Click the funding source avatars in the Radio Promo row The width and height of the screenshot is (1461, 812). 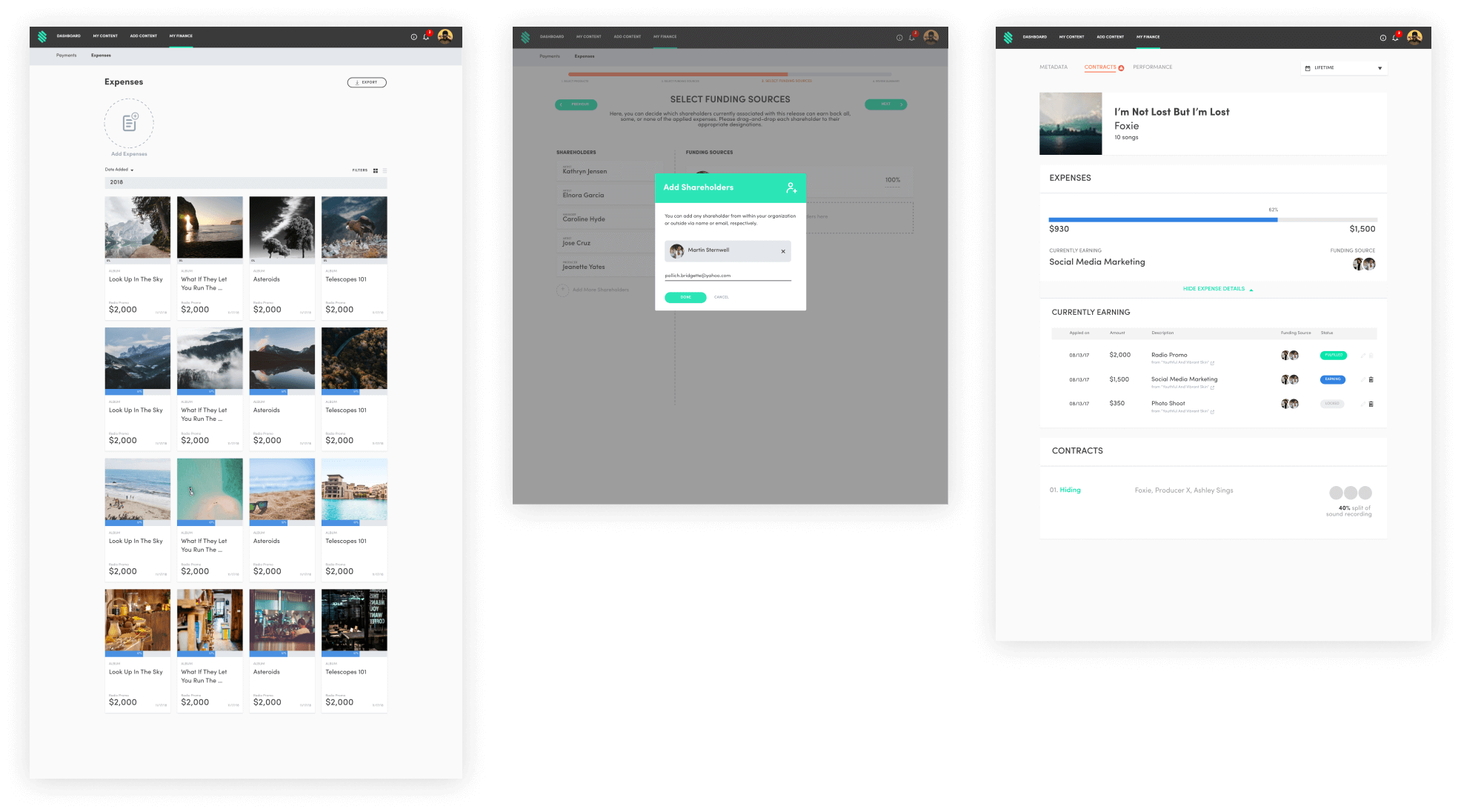1290,356
